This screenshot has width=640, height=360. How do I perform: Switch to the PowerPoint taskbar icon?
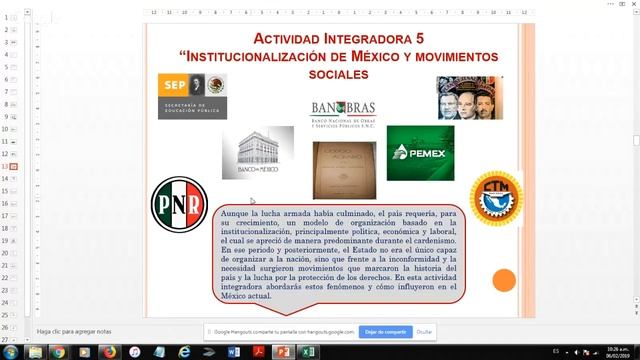[283, 352]
